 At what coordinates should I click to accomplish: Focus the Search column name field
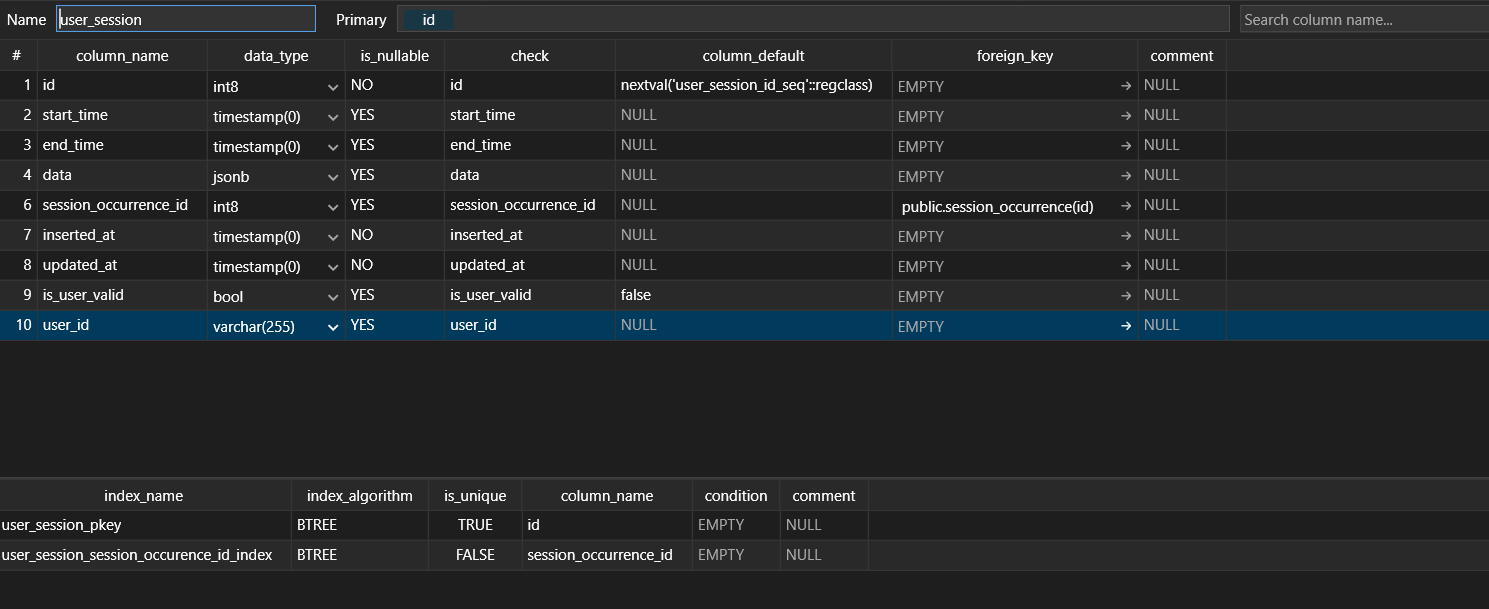click(x=1364, y=19)
